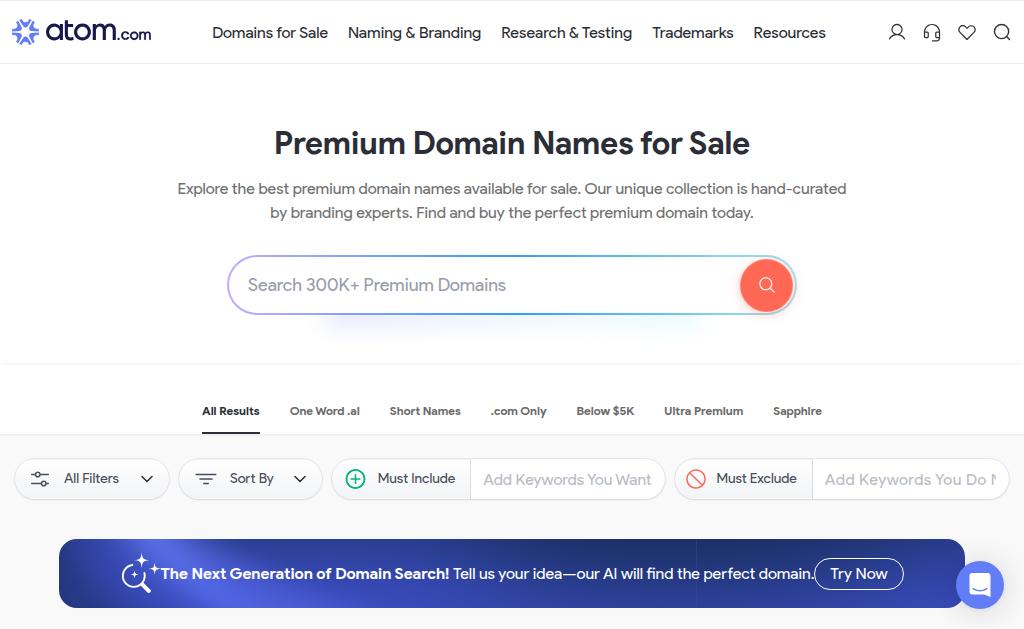This screenshot has width=1024, height=629.
Task: Focus the Search 300K+ Premium Domains field
Action: [483, 285]
